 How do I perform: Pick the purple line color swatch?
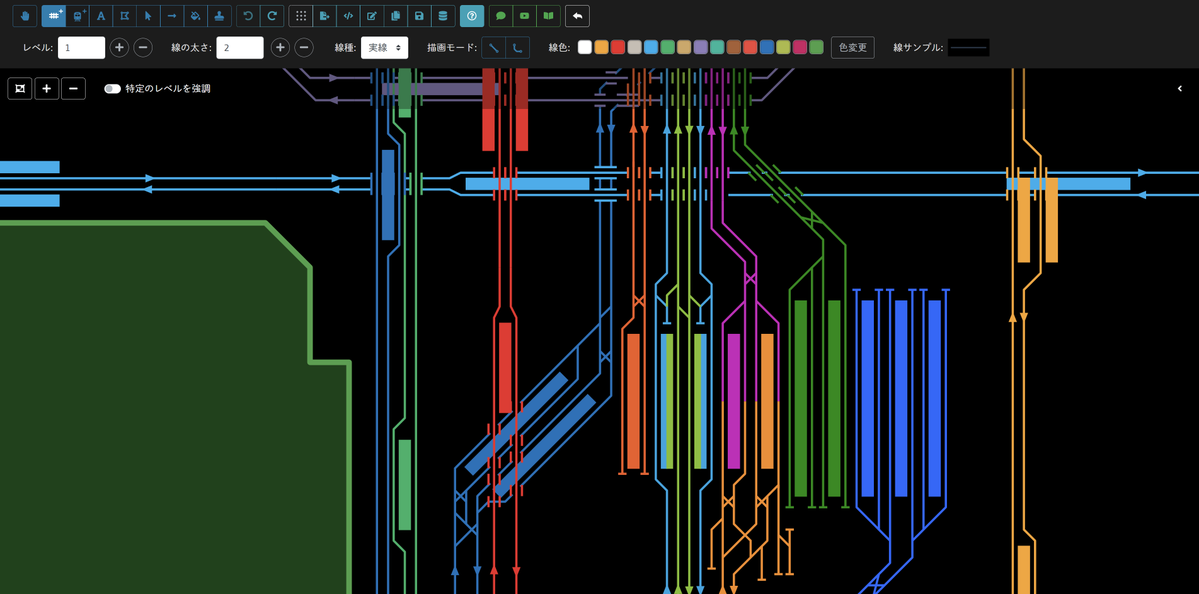(700, 47)
